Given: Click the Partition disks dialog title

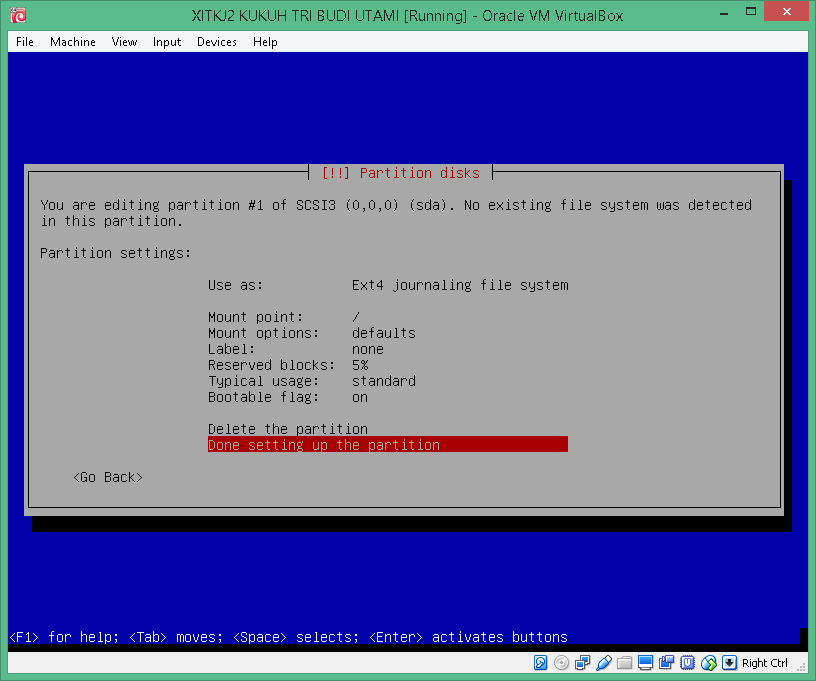Looking at the screenshot, I should coord(400,173).
